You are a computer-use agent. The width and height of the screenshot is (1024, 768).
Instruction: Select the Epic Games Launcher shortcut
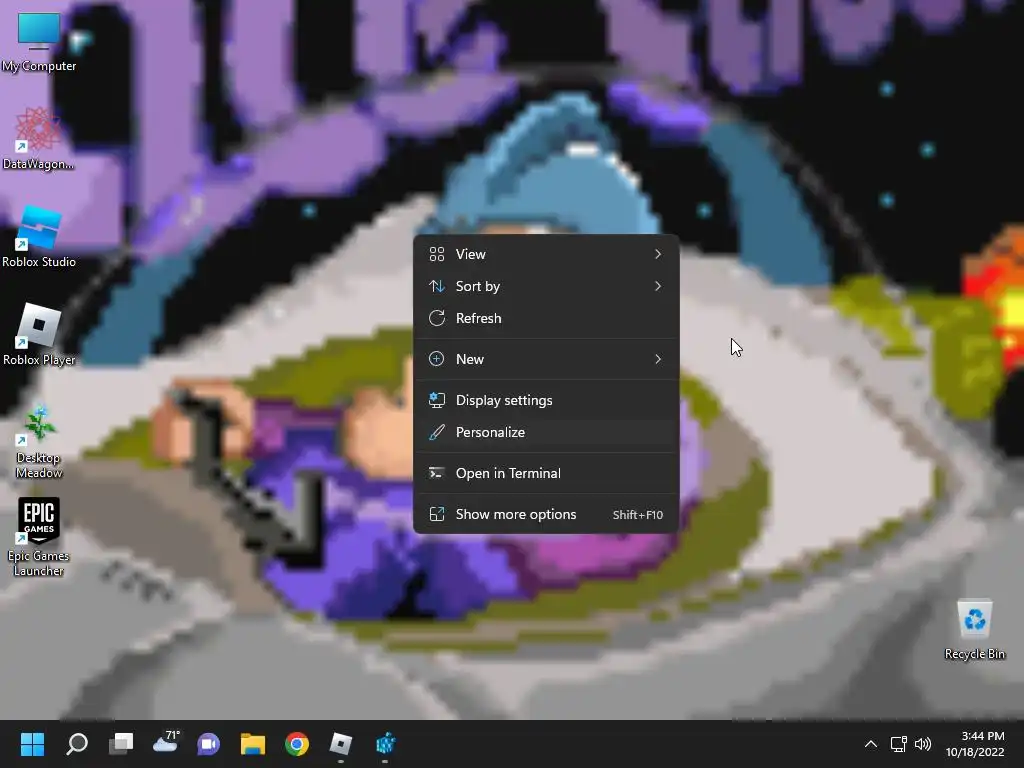point(39,537)
